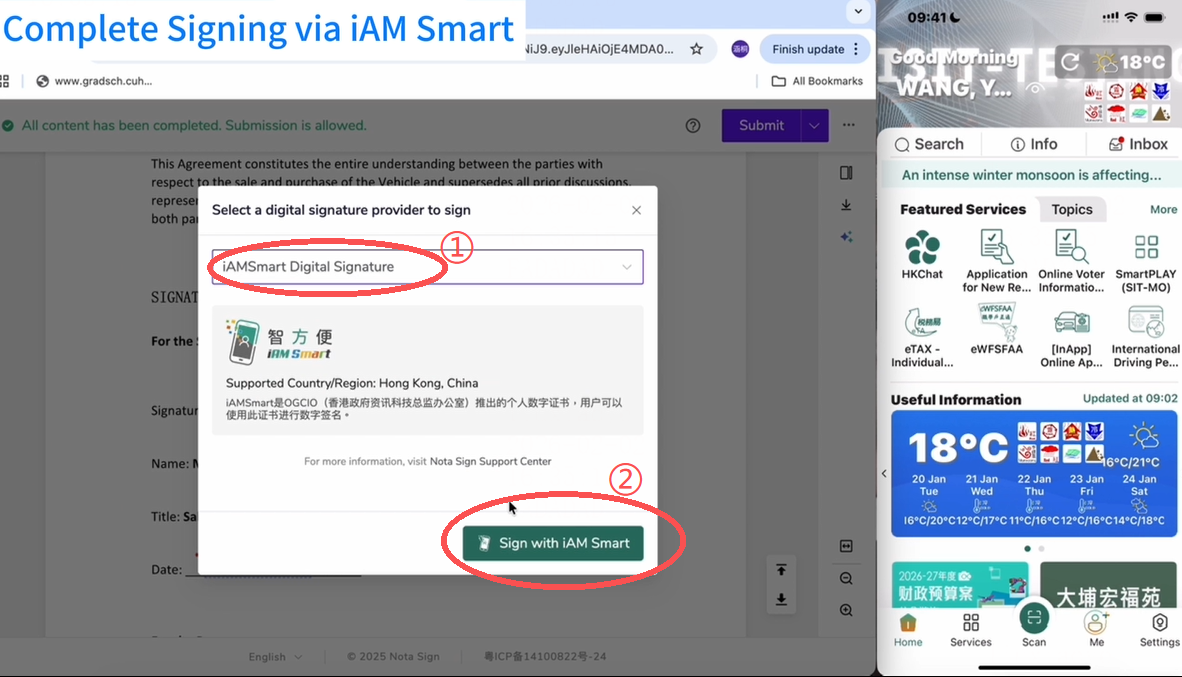This screenshot has height=677, width=1182.
Task: Open the Inbox in the mobile app
Action: click(x=1138, y=144)
